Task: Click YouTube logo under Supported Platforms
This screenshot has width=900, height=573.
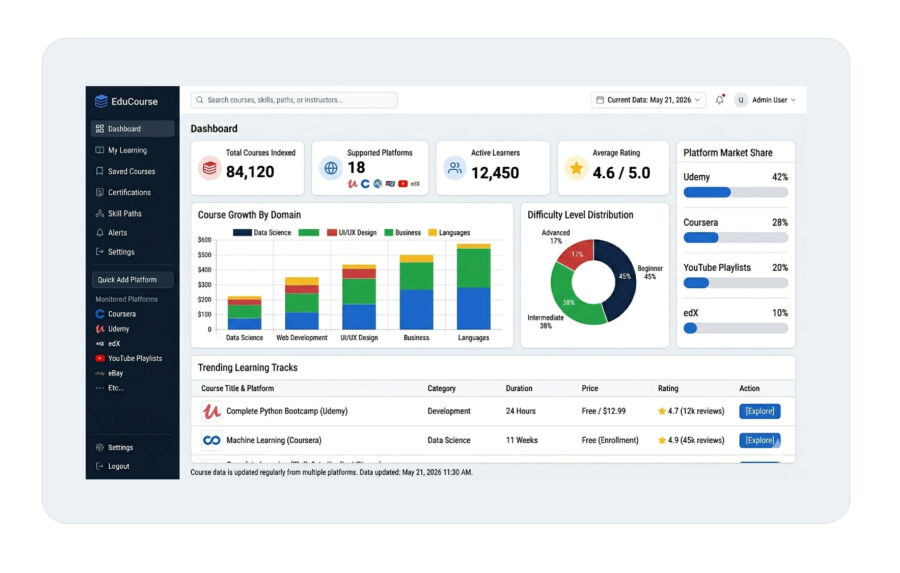Action: 403,184
